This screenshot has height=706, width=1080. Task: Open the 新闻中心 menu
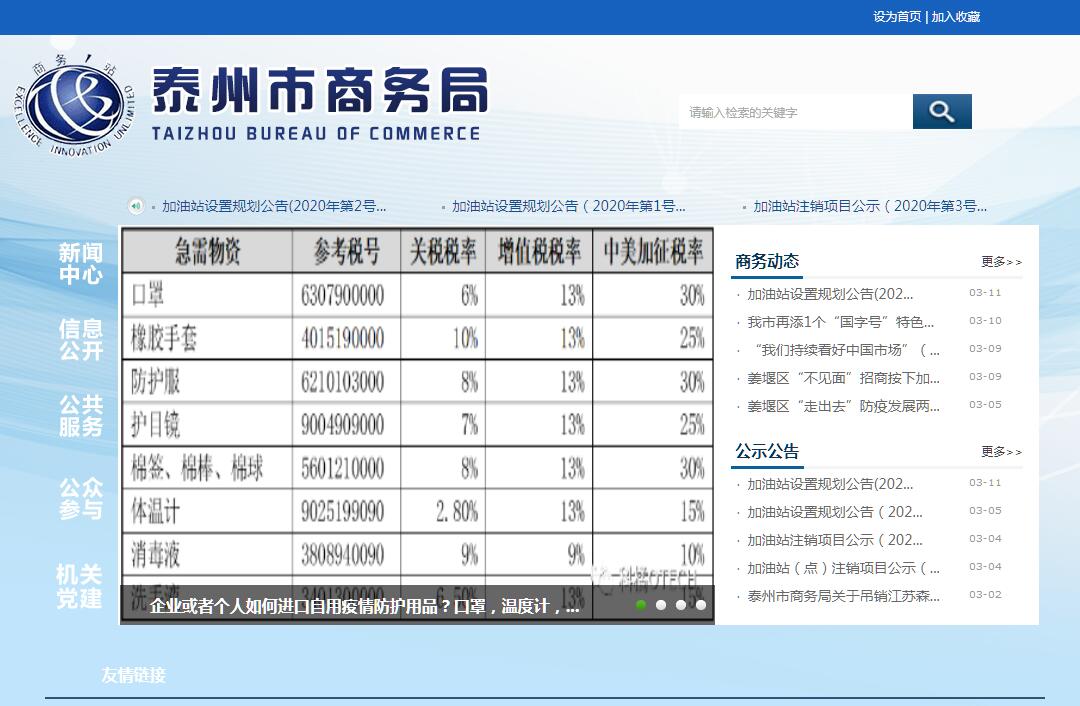[80, 264]
